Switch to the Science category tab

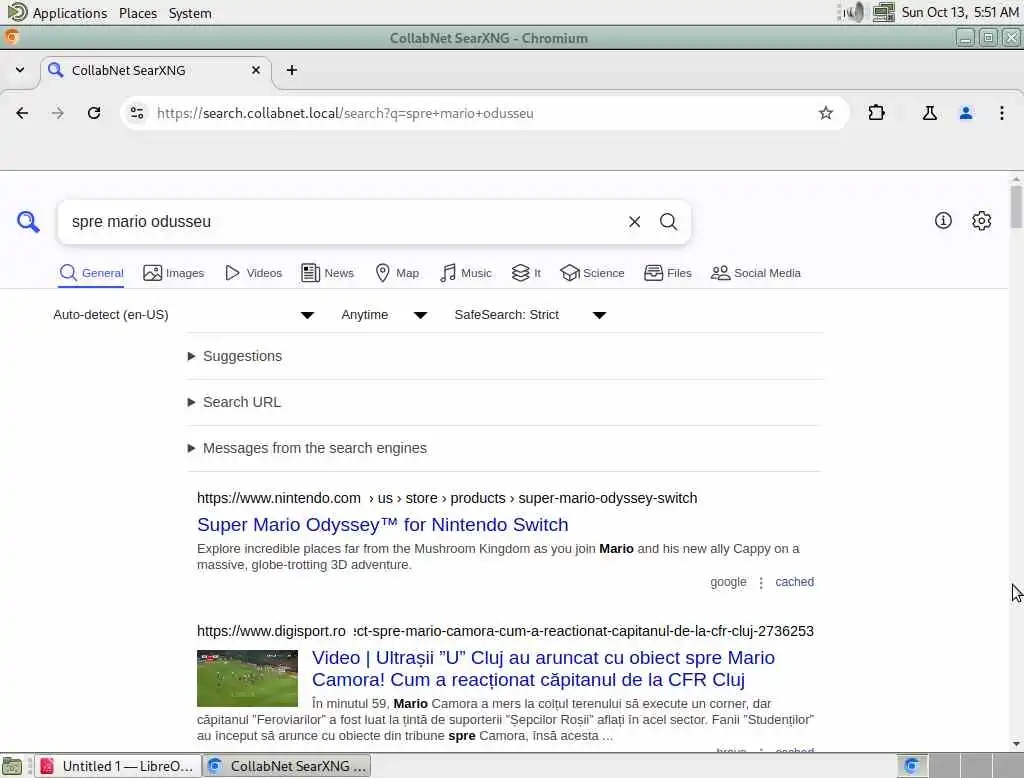592,273
